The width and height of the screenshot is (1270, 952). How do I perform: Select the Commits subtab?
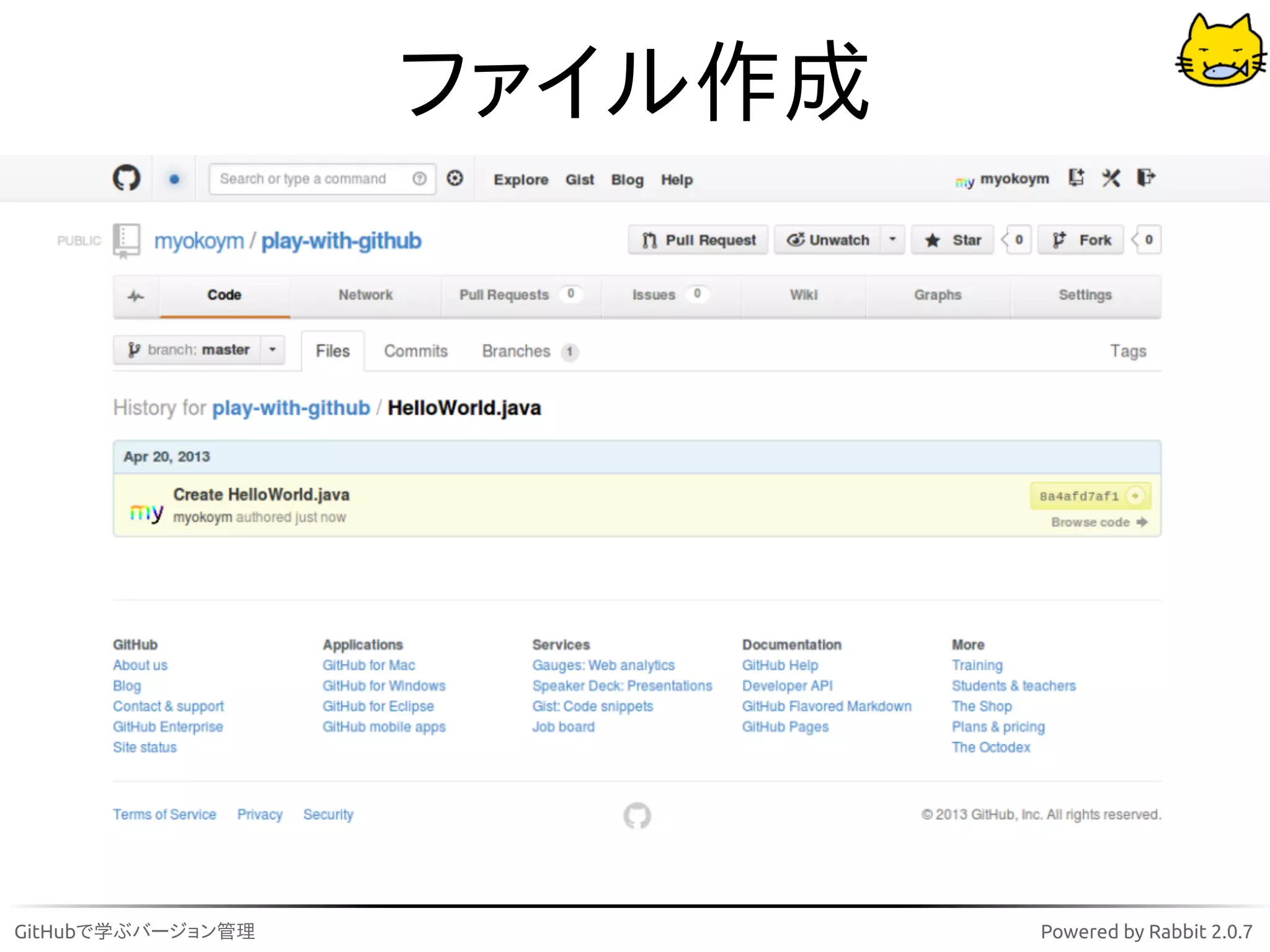pos(416,351)
